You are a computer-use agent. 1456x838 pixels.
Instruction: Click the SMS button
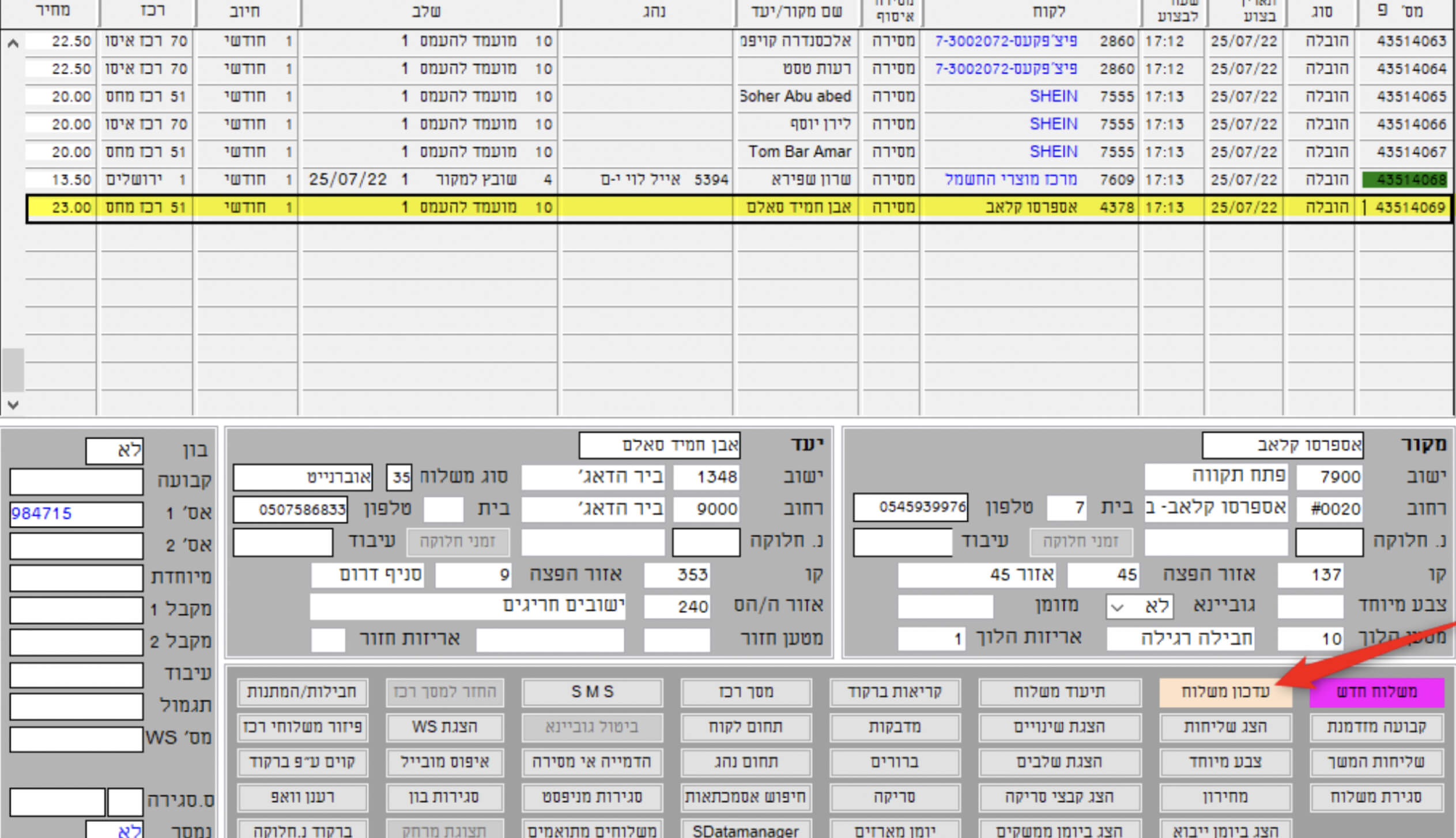[x=592, y=692]
